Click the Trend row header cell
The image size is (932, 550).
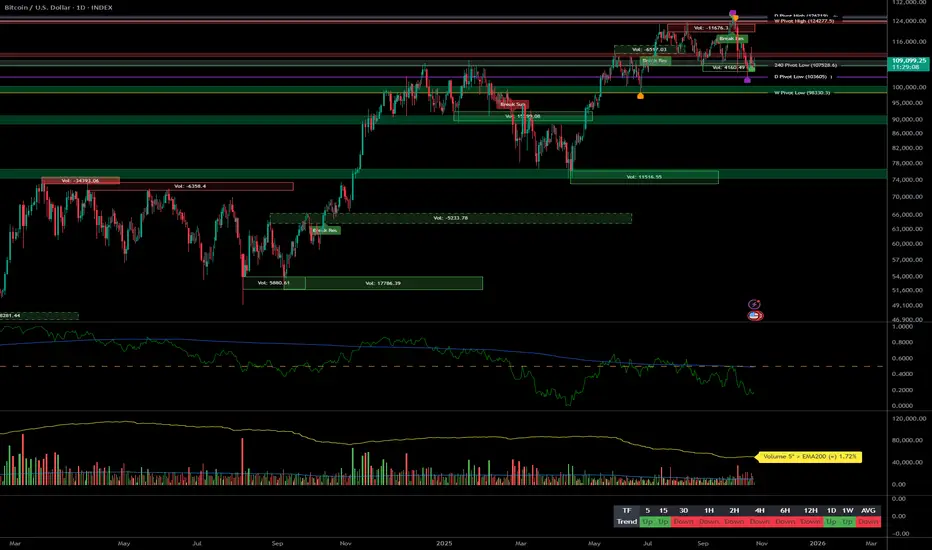tap(626, 521)
